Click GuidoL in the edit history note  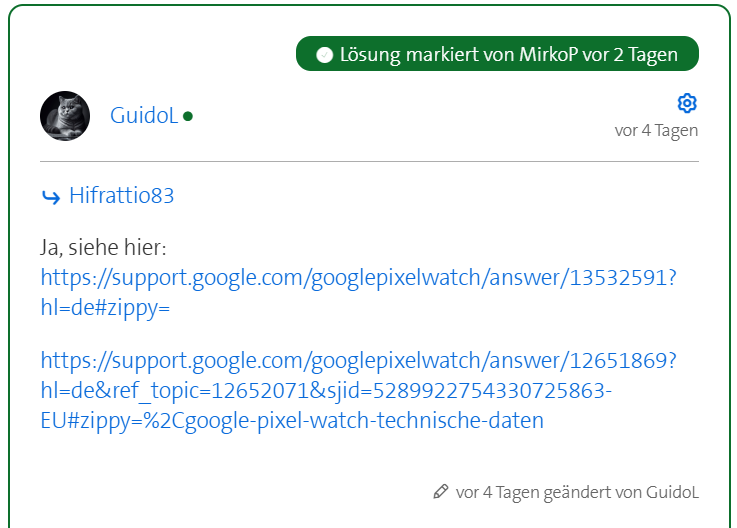[x=671, y=492]
